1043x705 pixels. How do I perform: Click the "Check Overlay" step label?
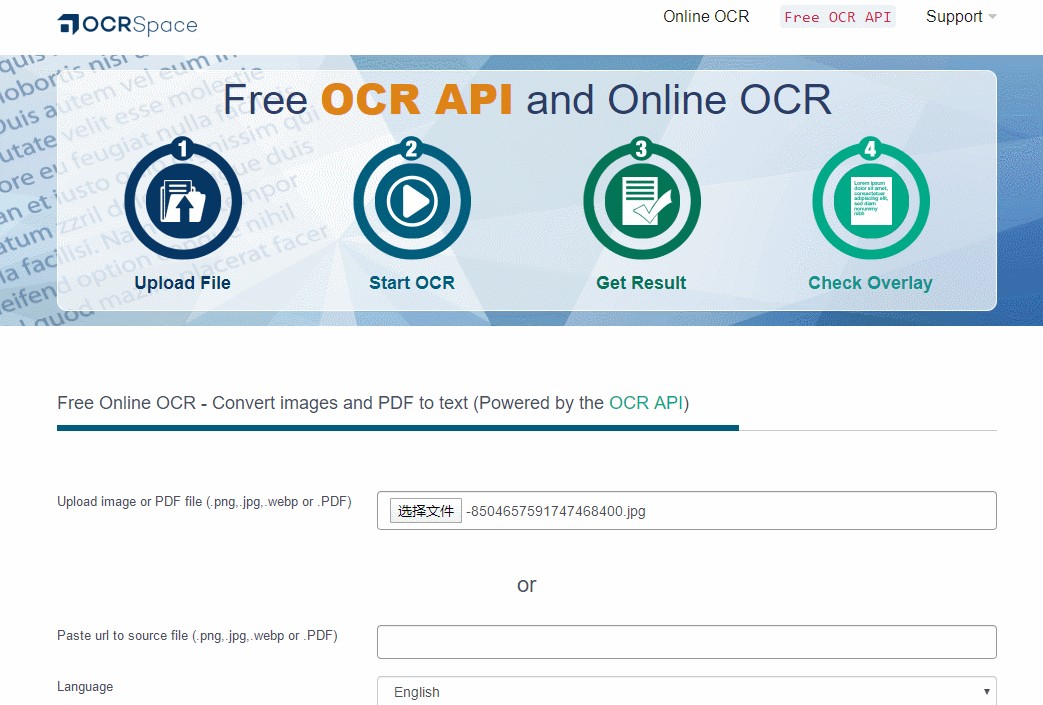870,283
